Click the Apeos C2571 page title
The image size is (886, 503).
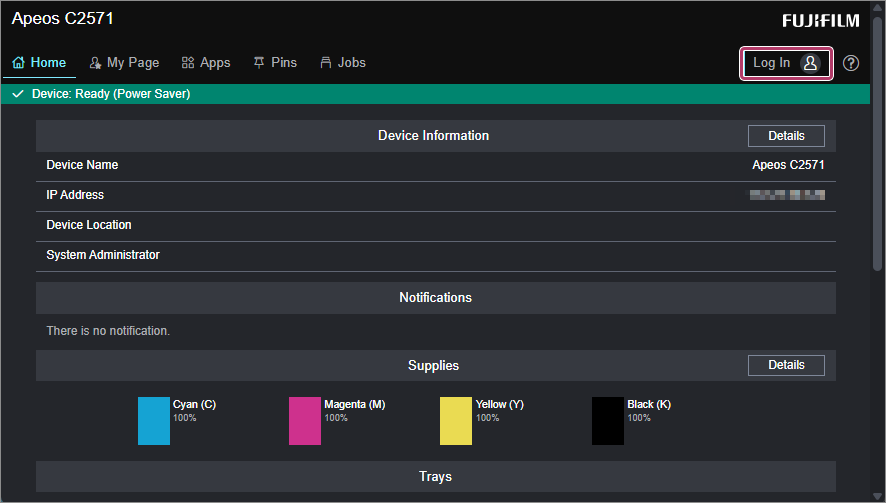[63, 18]
